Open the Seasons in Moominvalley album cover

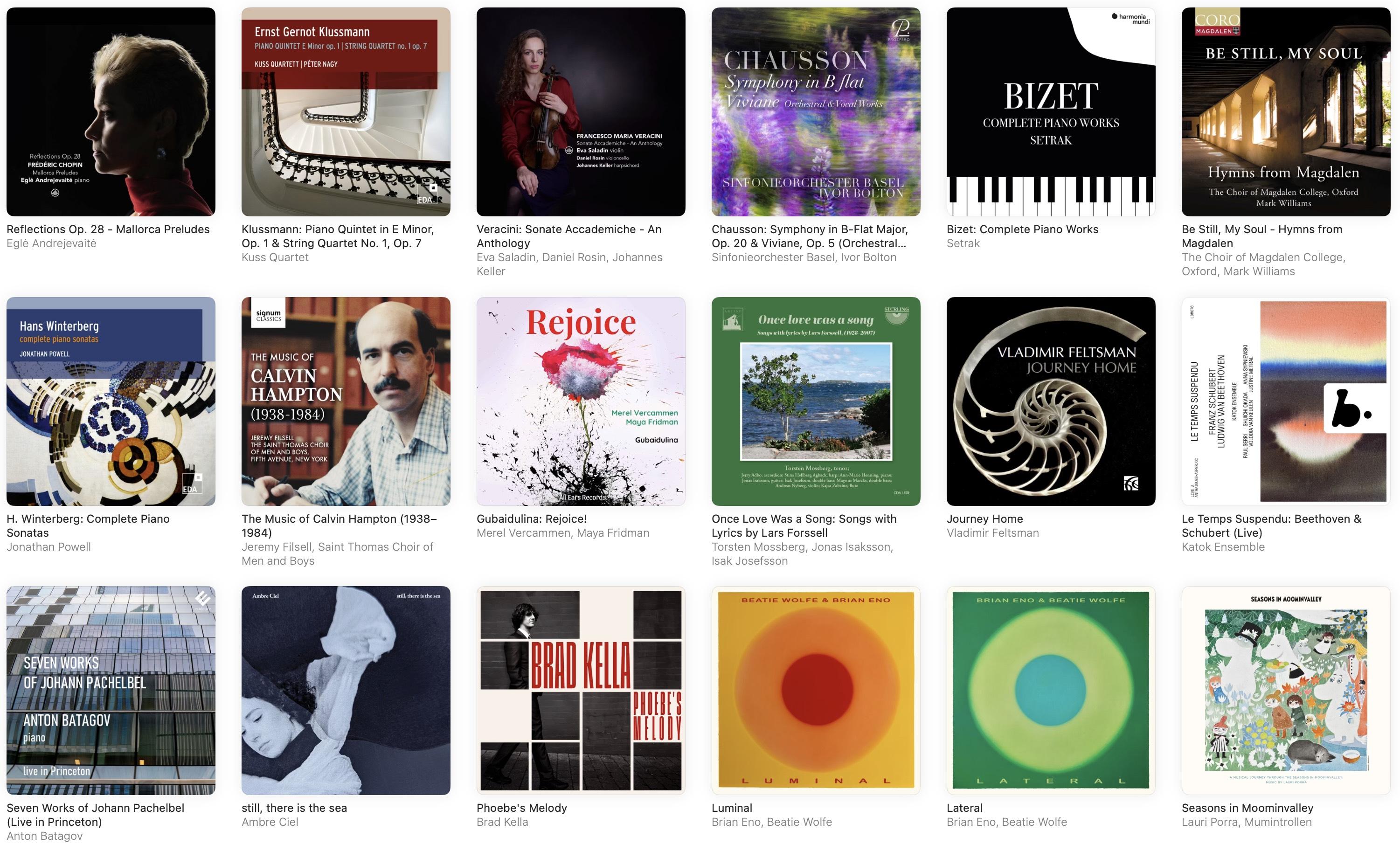(1286, 691)
